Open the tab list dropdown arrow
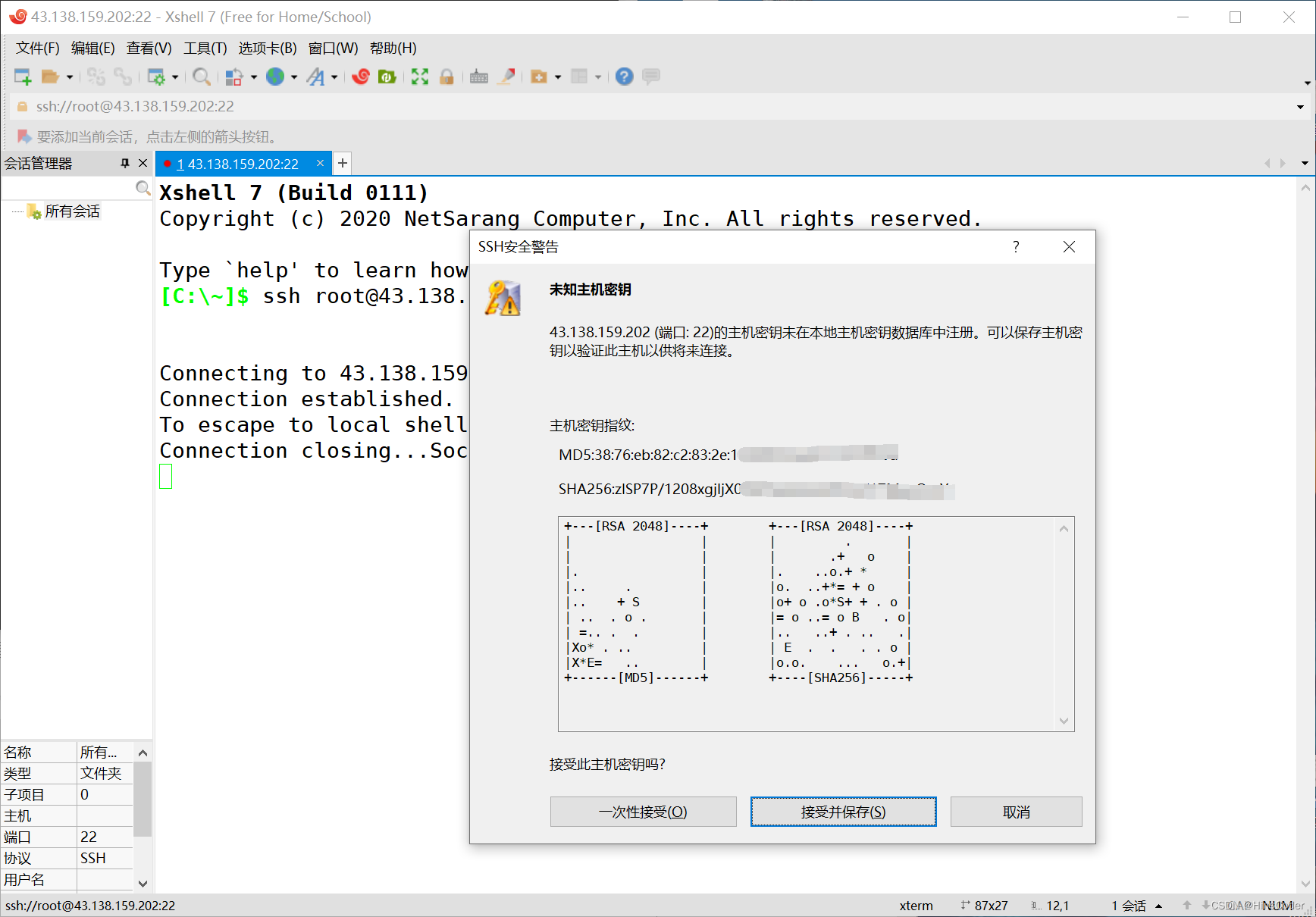The image size is (1316, 917). (1305, 163)
